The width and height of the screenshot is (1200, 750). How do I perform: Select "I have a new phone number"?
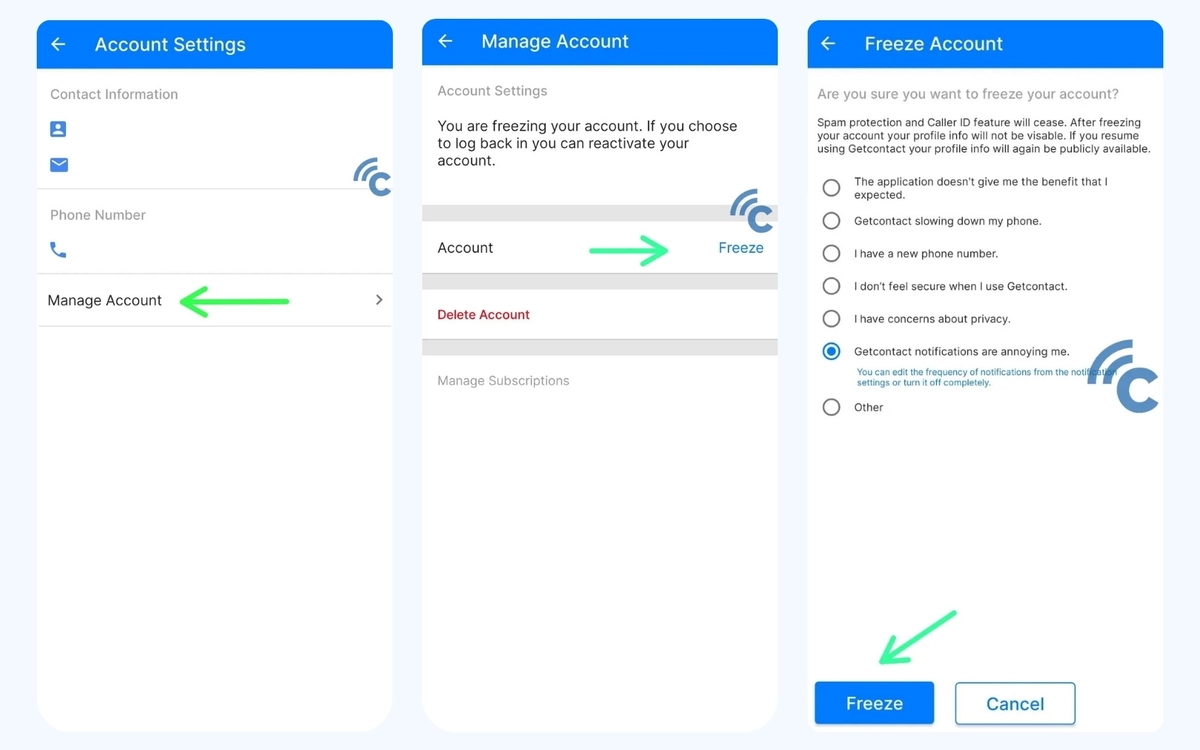click(x=831, y=254)
